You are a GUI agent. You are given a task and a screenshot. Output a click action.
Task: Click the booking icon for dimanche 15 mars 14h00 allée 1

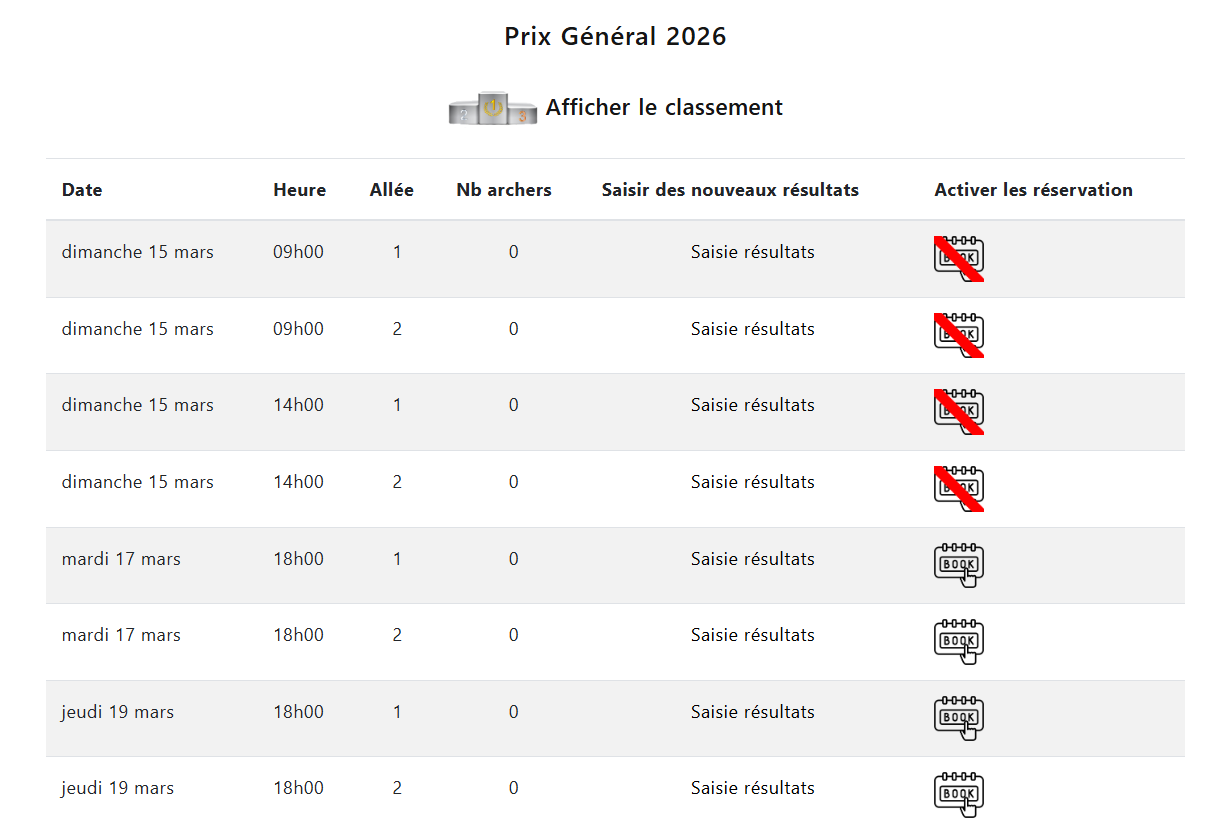(957, 411)
